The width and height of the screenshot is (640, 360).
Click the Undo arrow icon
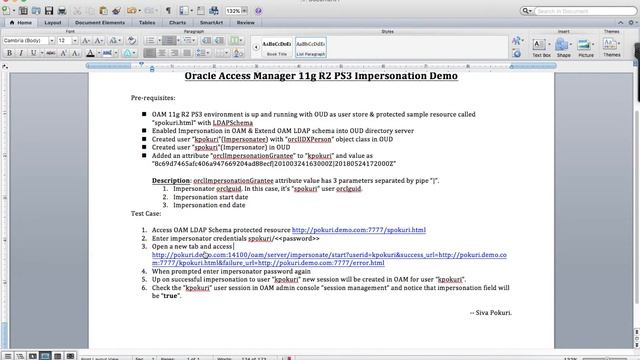(131, 11)
